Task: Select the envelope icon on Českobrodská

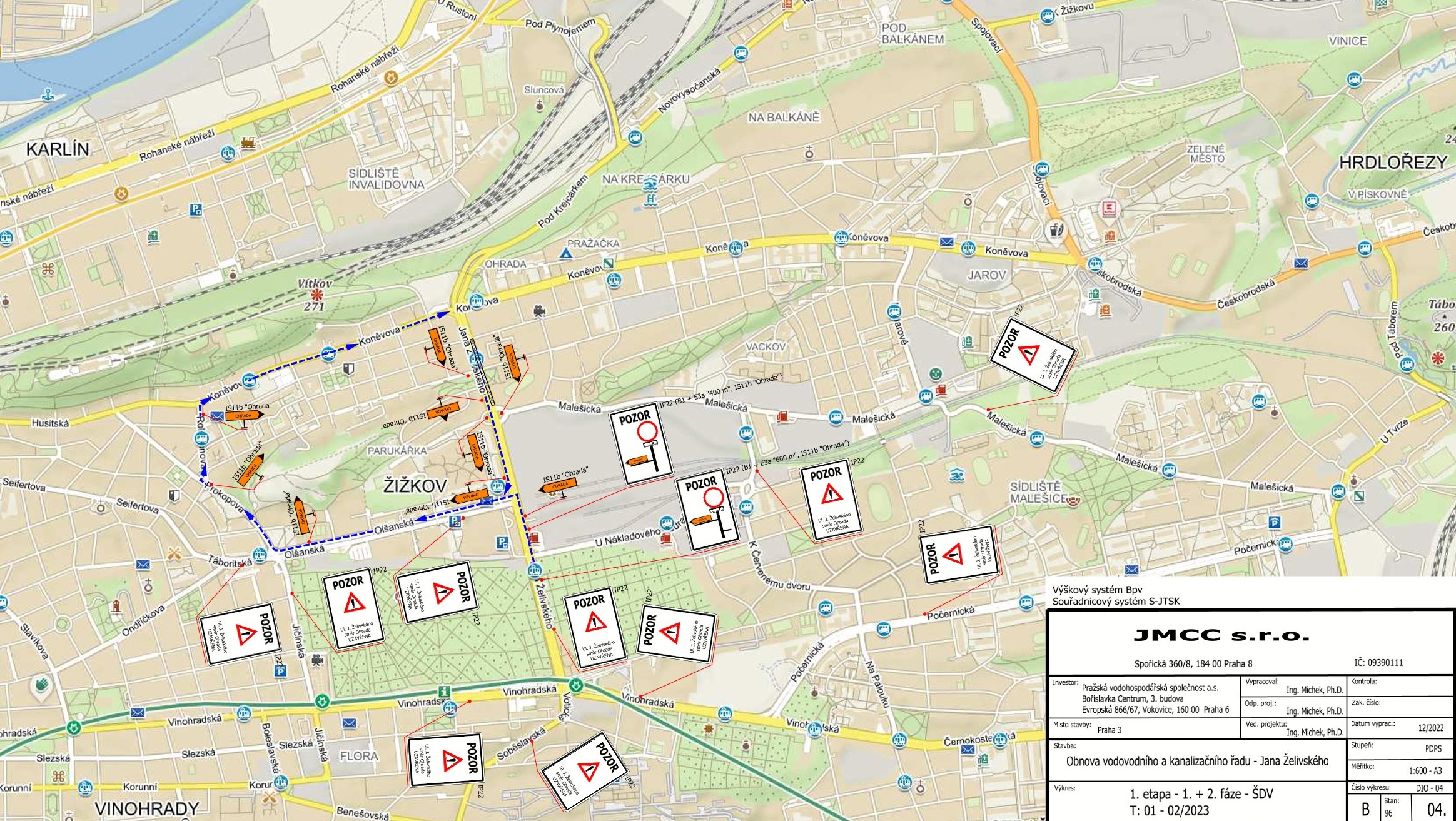Action: click(x=1301, y=264)
